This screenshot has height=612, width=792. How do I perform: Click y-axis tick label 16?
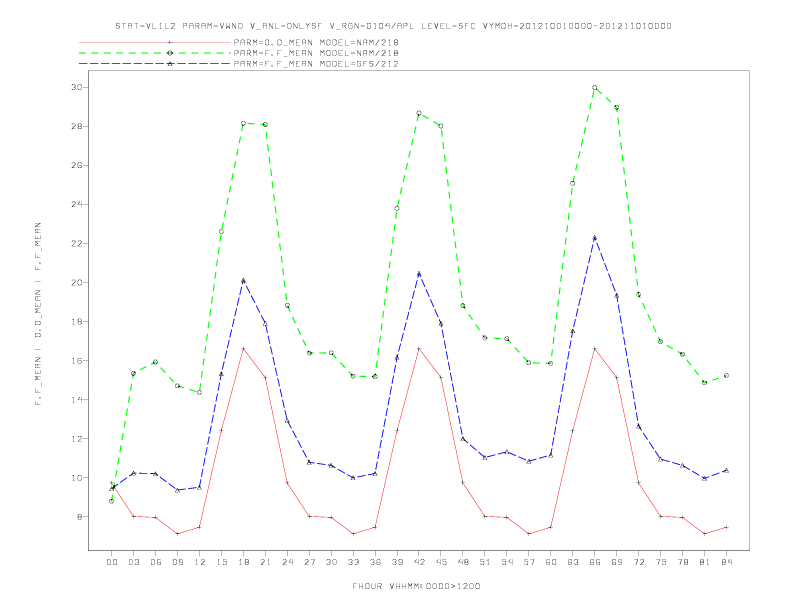click(x=77, y=361)
